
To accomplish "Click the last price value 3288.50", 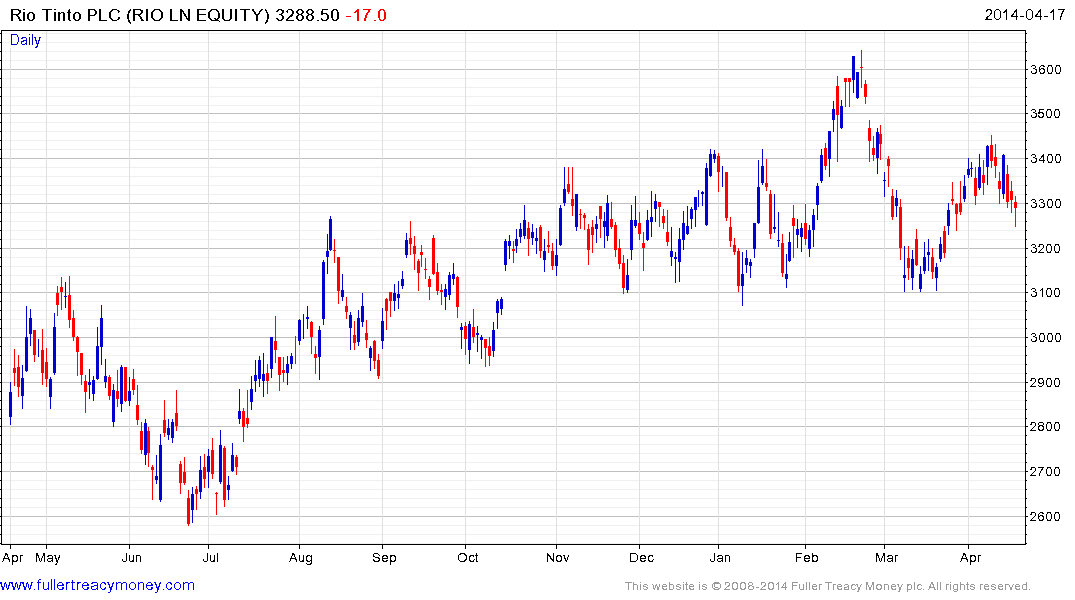I will click(307, 15).
